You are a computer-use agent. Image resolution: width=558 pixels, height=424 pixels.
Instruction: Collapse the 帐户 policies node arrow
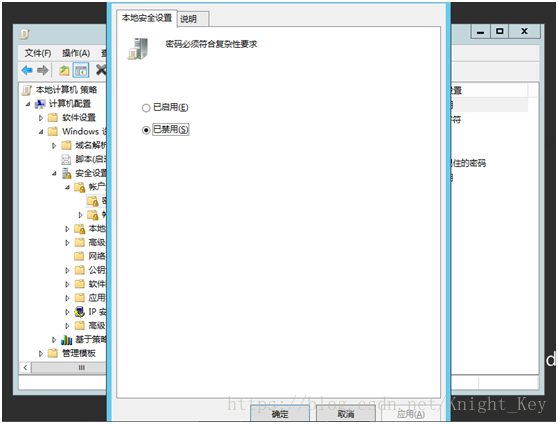pyautogui.click(x=67, y=187)
